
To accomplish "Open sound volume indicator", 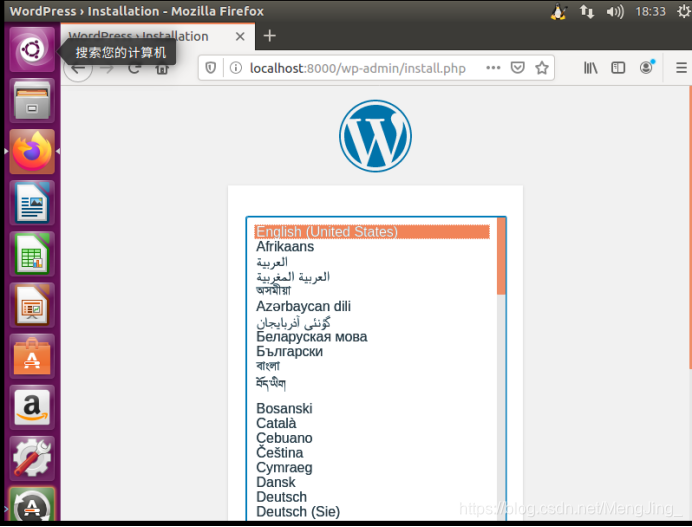I will click(615, 11).
